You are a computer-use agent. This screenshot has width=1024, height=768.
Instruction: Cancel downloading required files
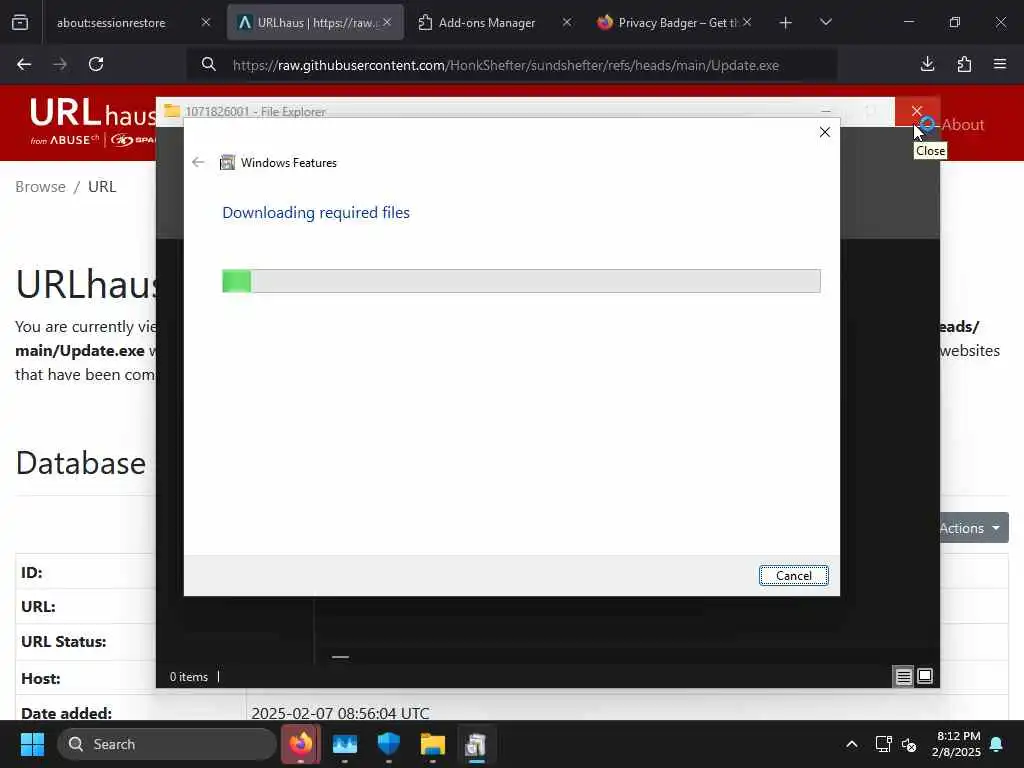pos(793,575)
